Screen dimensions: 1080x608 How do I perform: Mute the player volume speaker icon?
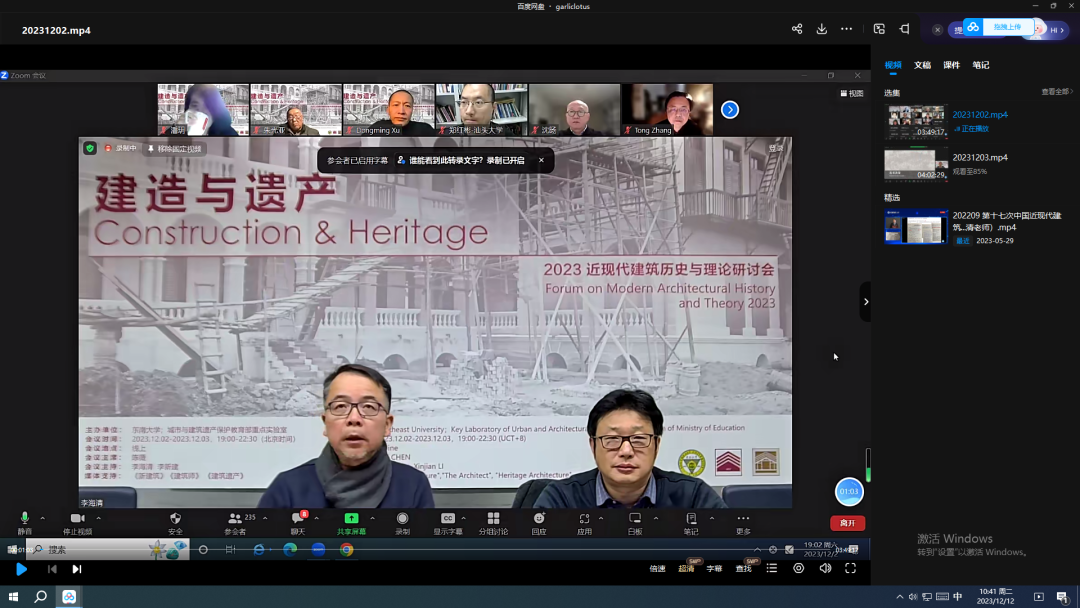pos(825,568)
